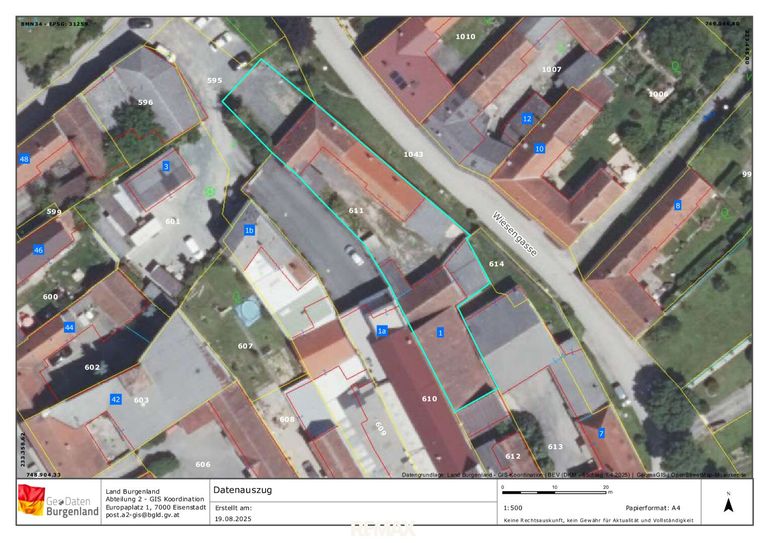Click the Papierformat: A4 text
Screen dimensions: 768x543
653,508
